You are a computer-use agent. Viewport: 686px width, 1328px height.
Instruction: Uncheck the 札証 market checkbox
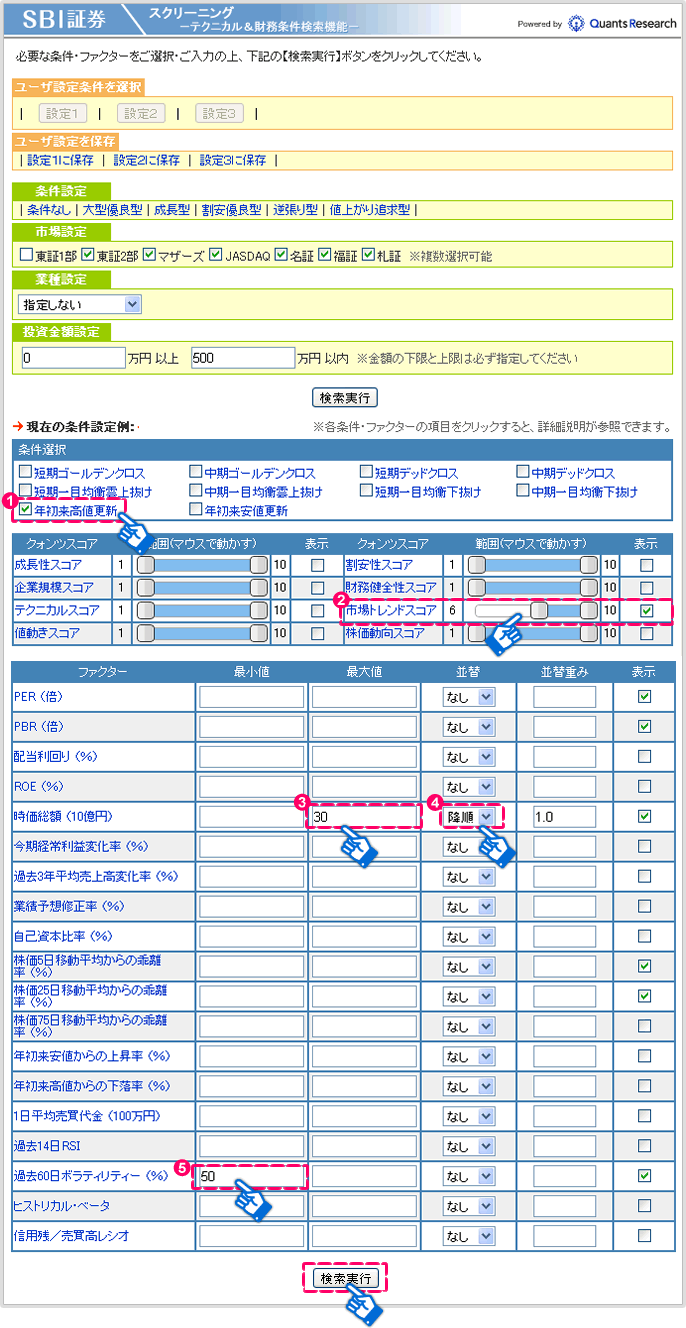tap(368, 255)
